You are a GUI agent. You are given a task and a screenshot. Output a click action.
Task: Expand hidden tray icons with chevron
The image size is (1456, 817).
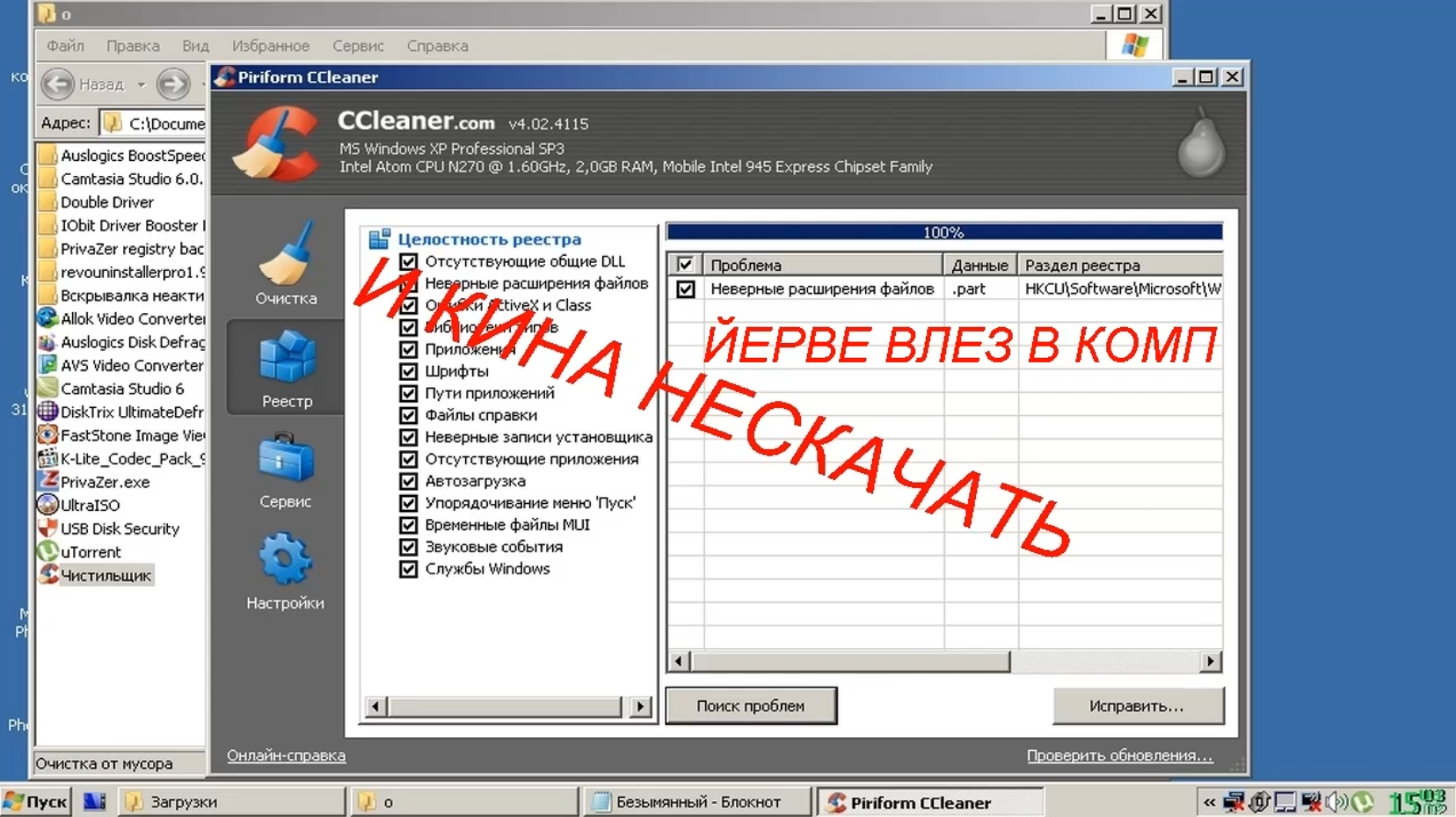(1209, 802)
